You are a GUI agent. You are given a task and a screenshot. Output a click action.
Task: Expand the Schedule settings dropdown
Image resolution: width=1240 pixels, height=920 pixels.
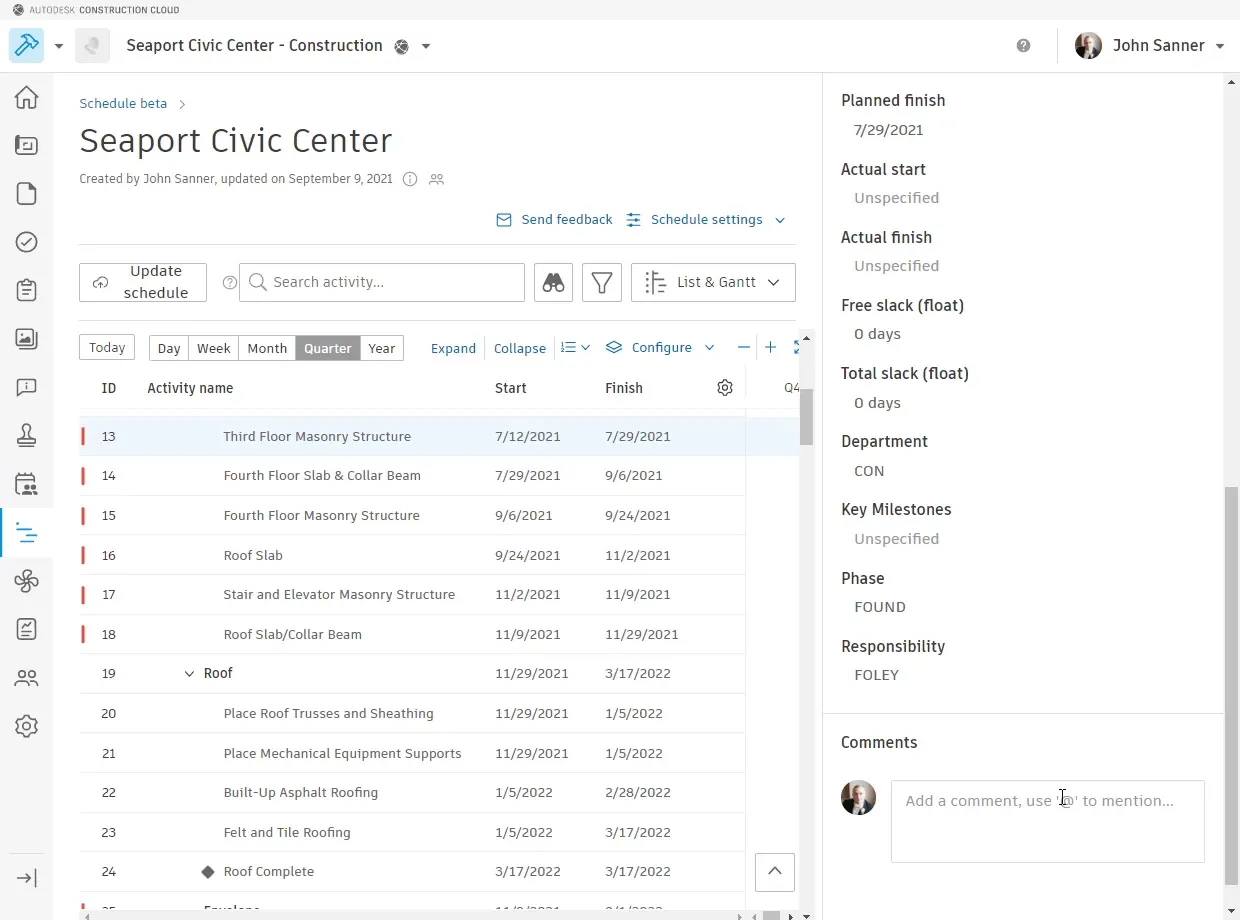tap(706, 220)
